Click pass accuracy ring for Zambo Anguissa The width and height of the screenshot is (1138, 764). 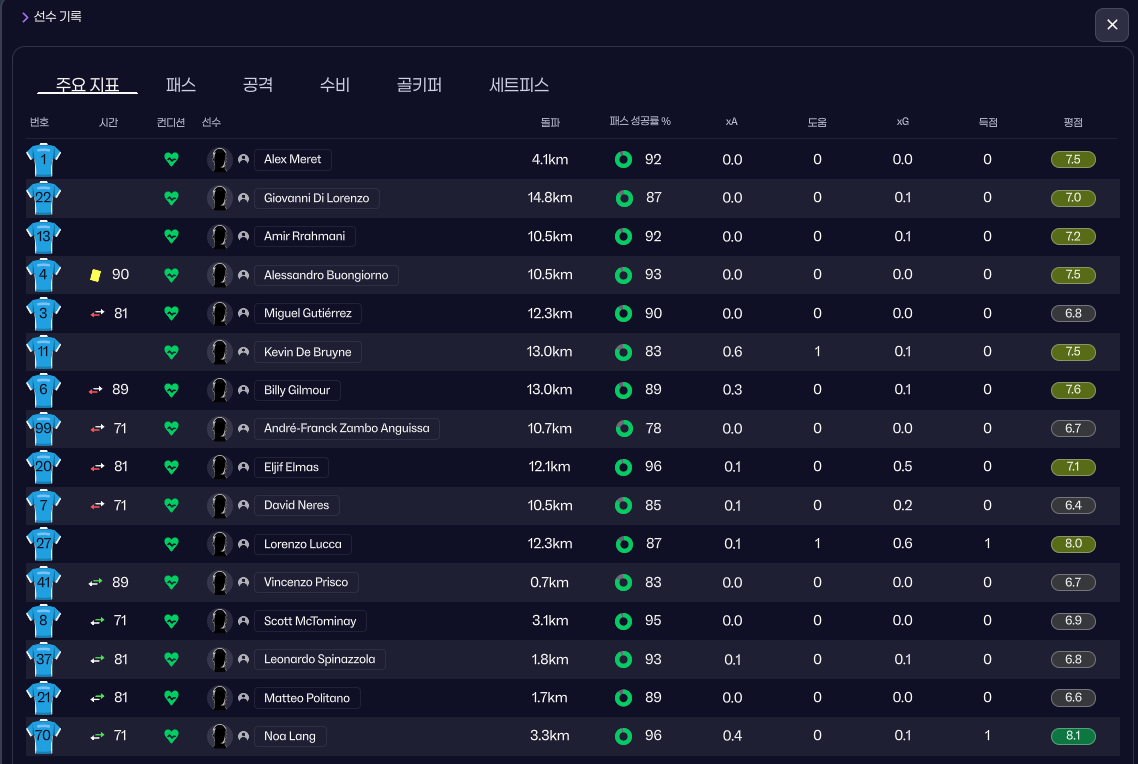623,429
